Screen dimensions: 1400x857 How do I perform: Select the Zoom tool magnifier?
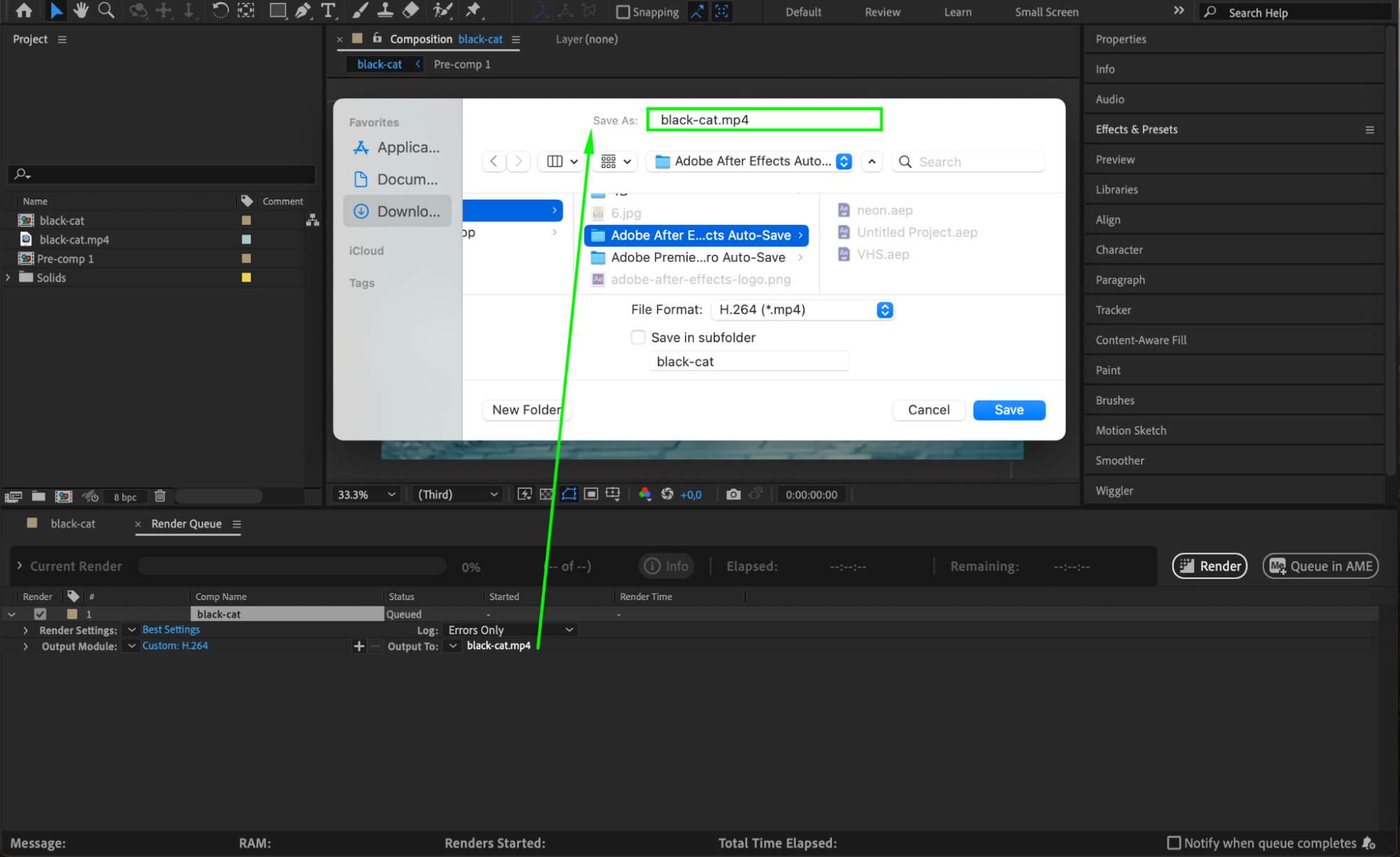[x=106, y=11]
